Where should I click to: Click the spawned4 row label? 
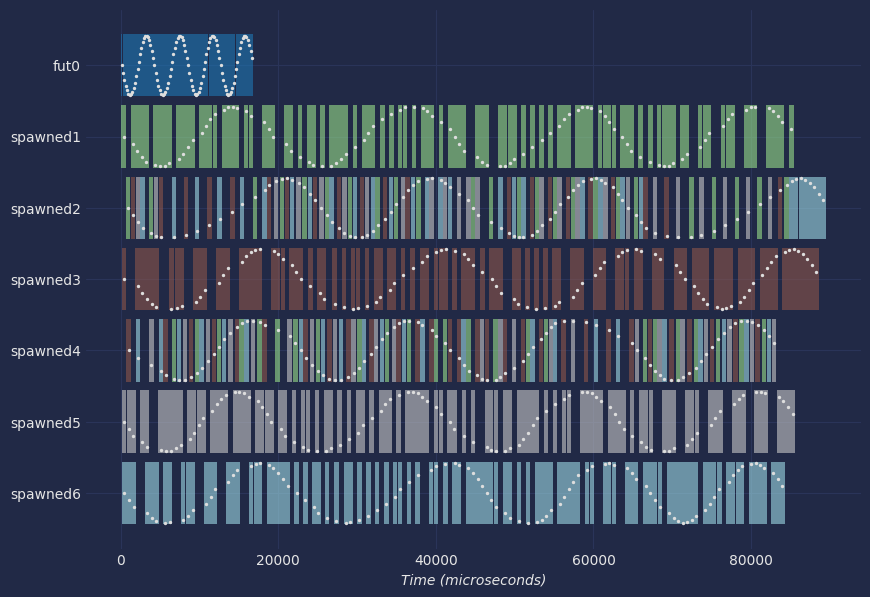point(45,351)
